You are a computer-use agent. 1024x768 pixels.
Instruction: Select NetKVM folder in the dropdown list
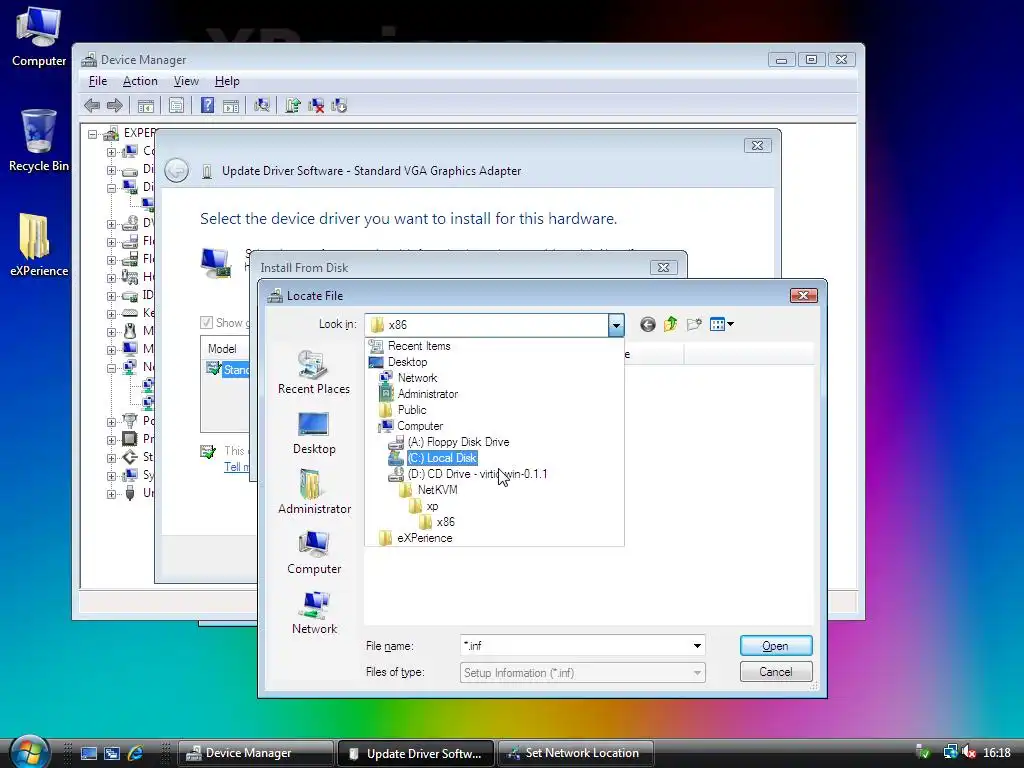437,490
